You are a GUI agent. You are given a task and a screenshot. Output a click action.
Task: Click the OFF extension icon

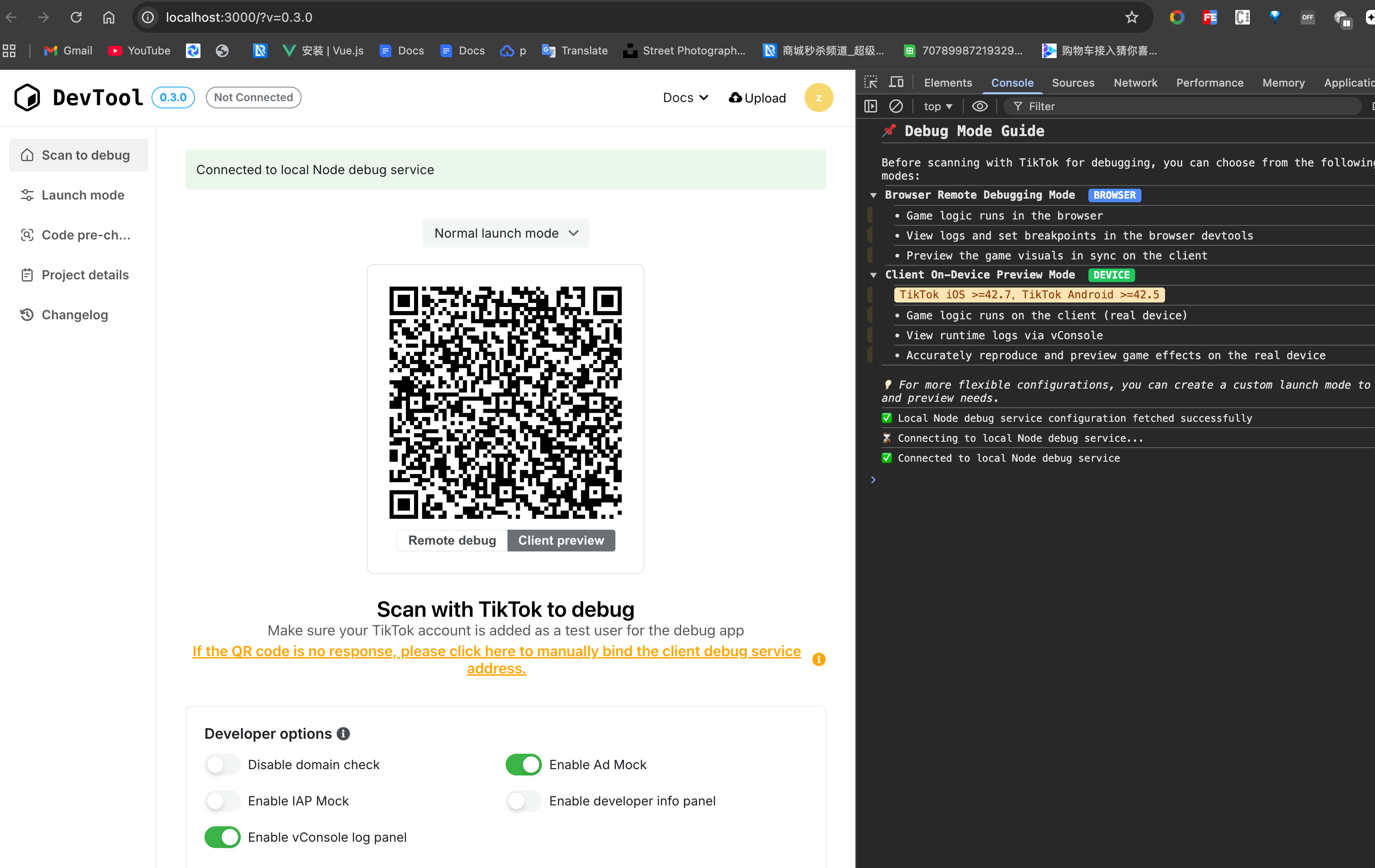[x=1307, y=17]
